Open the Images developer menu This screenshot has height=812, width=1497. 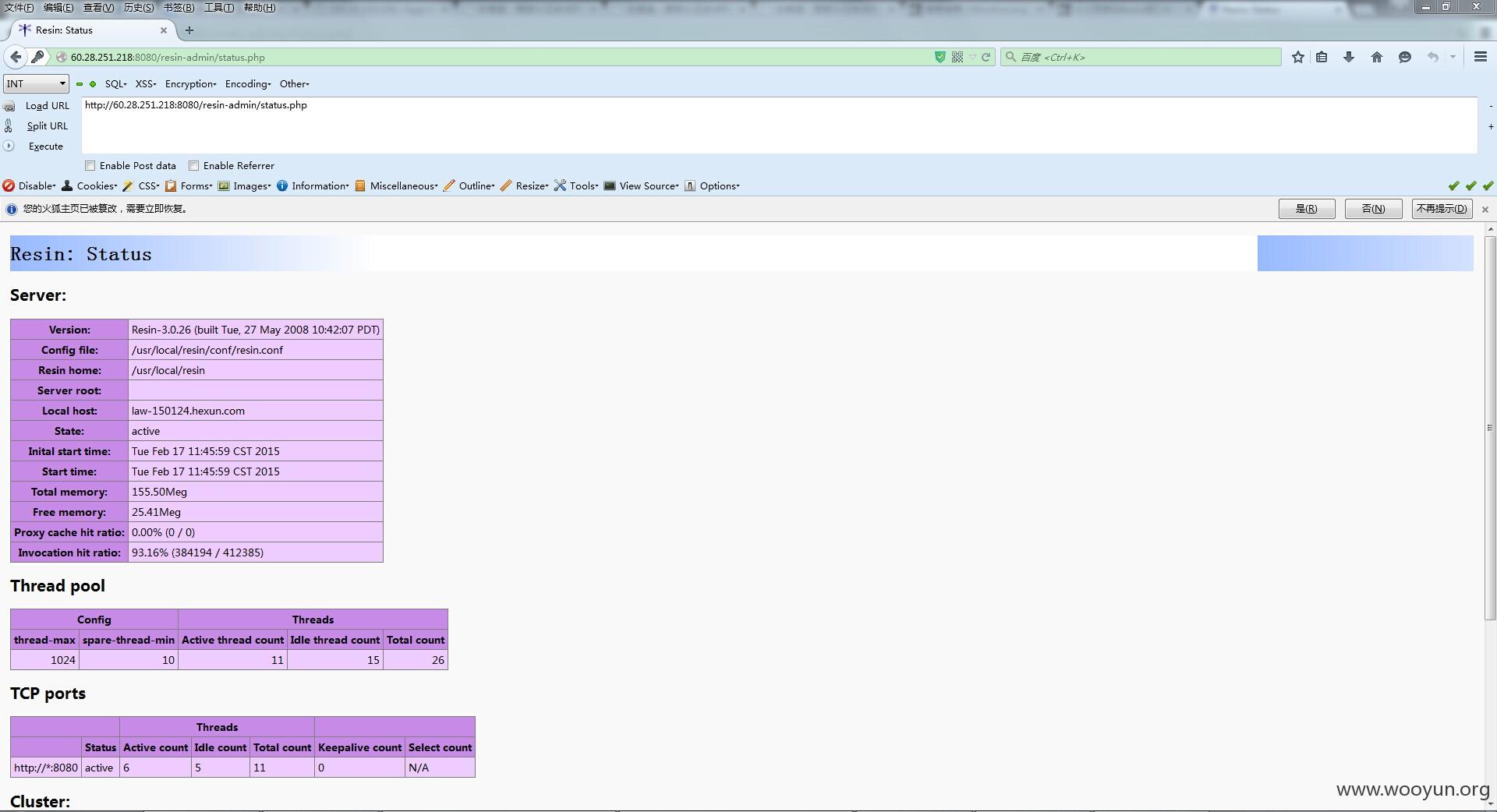tap(245, 185)
